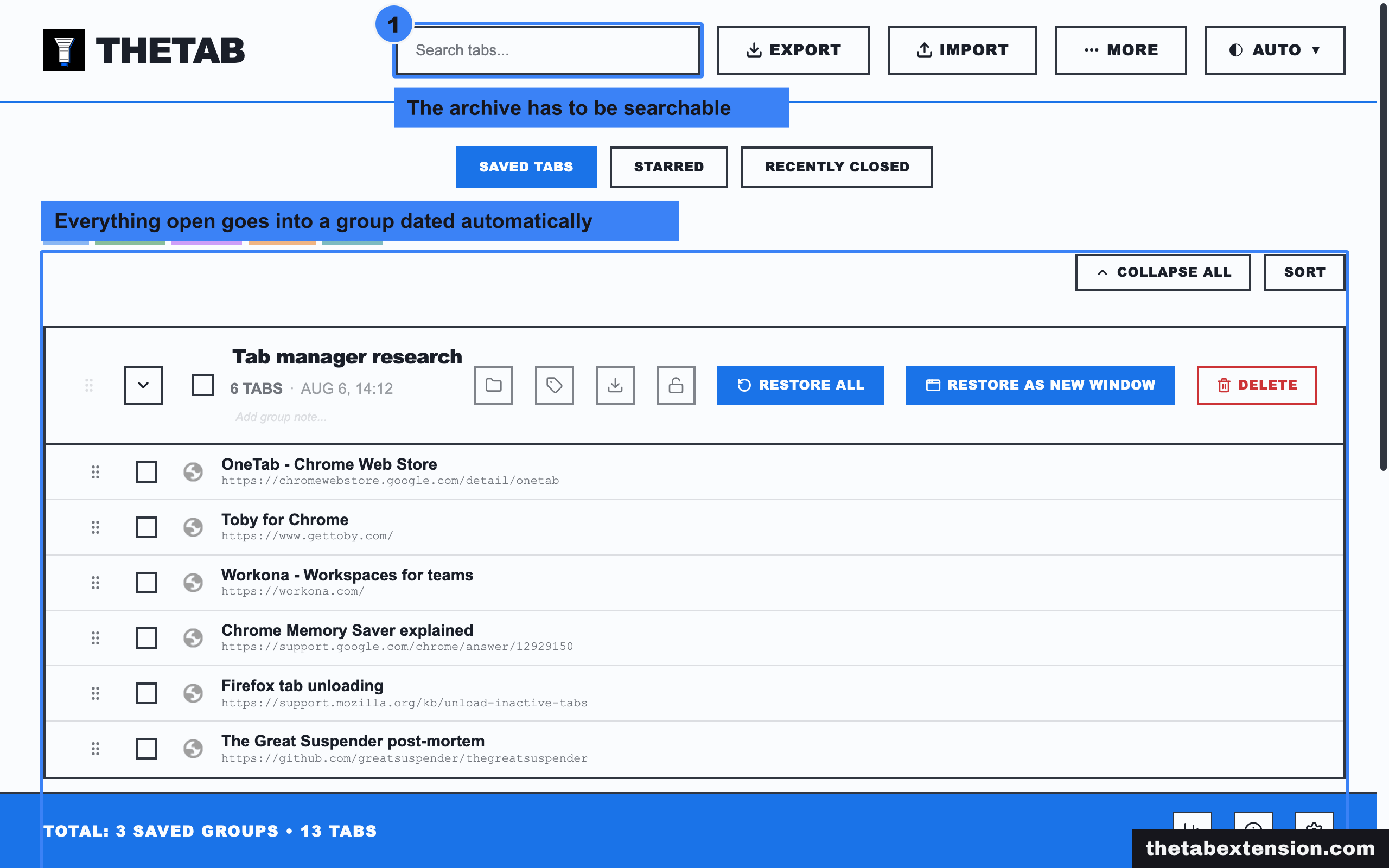
Task: Click the globe favicon of Chrome Memory Saver explained
Action: pyautogui.click(x=193, y=638)
